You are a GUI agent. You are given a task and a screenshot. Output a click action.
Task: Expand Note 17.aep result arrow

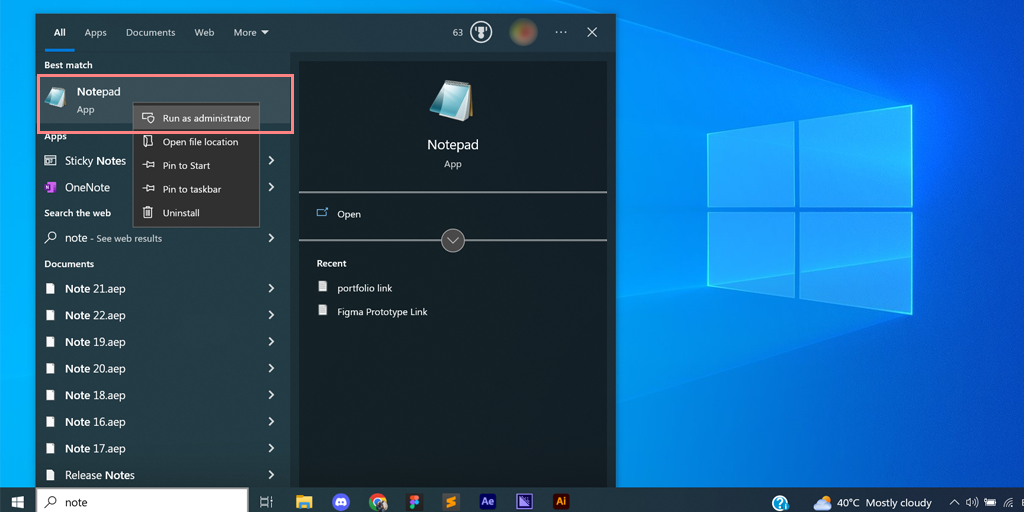(272, 449)
